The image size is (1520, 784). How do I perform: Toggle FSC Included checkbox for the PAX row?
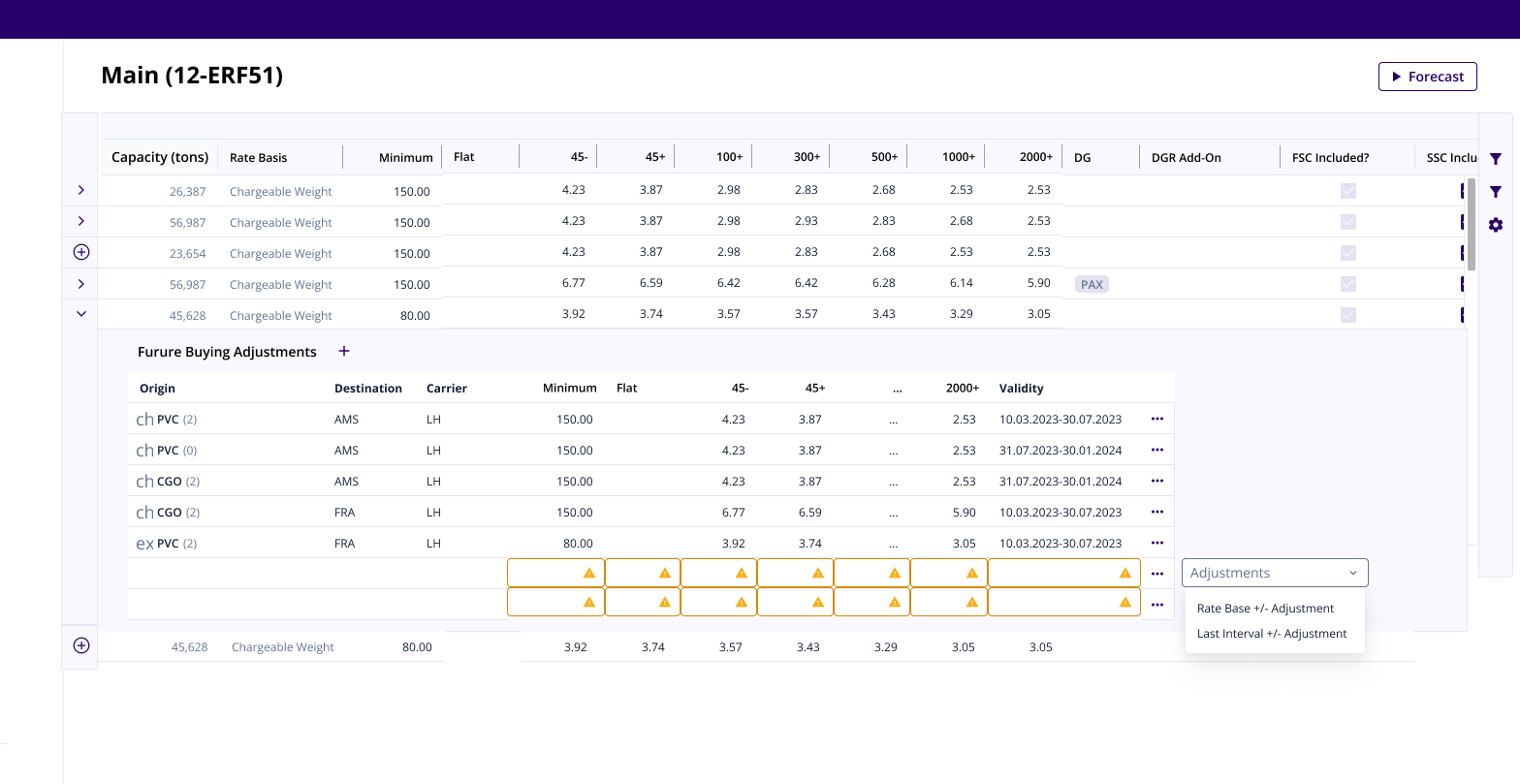(x=1347, y=284)
